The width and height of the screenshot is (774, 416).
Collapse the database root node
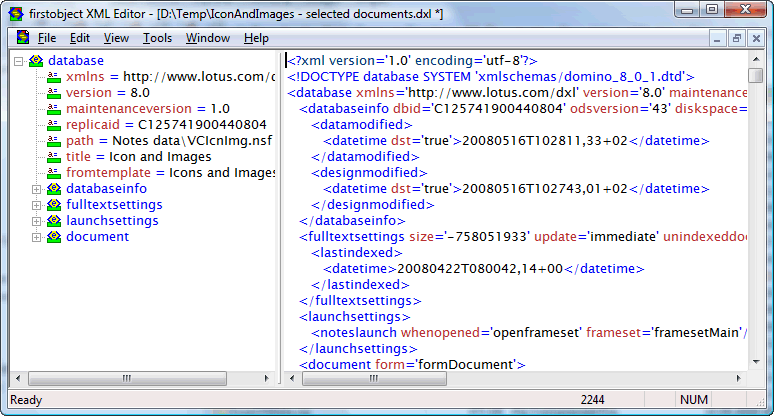coord(20,61)
